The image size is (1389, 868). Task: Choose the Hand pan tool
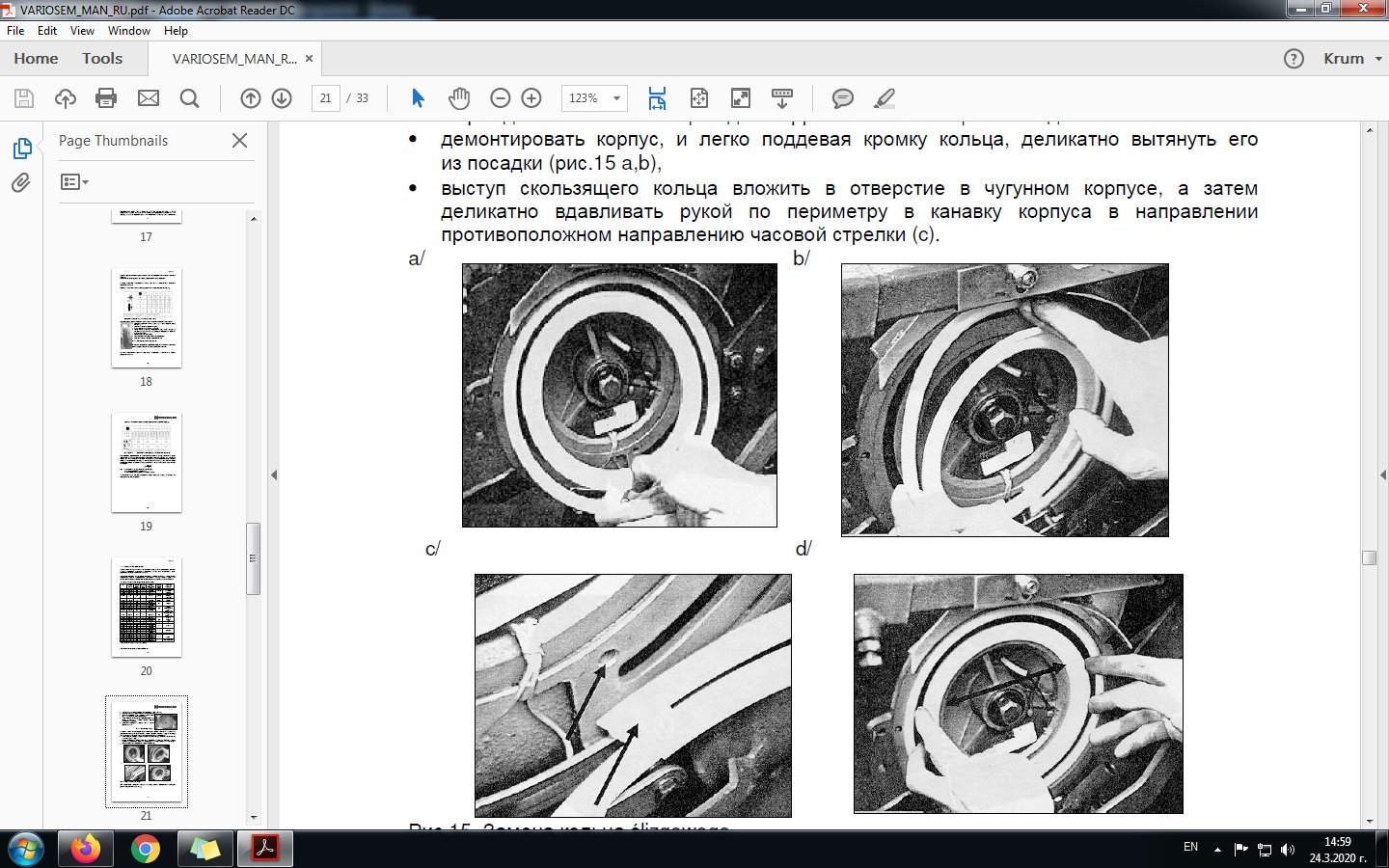459,98
